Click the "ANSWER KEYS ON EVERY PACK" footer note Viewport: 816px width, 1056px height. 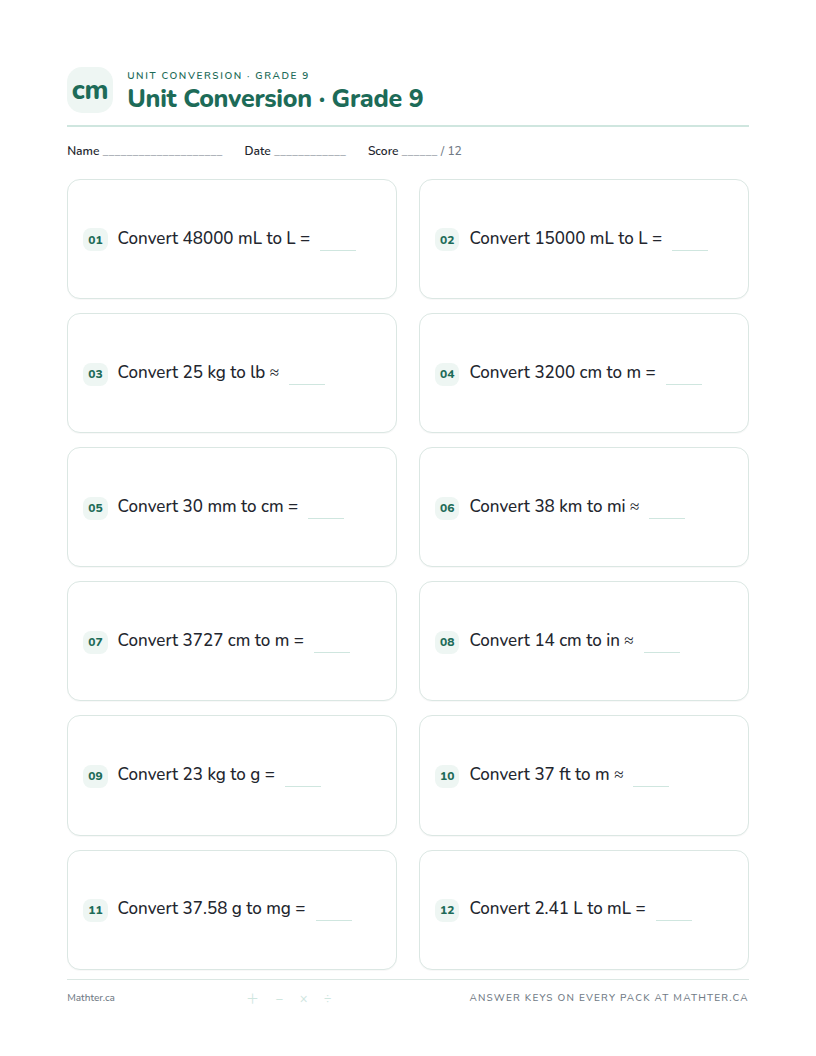click(609, 998)
